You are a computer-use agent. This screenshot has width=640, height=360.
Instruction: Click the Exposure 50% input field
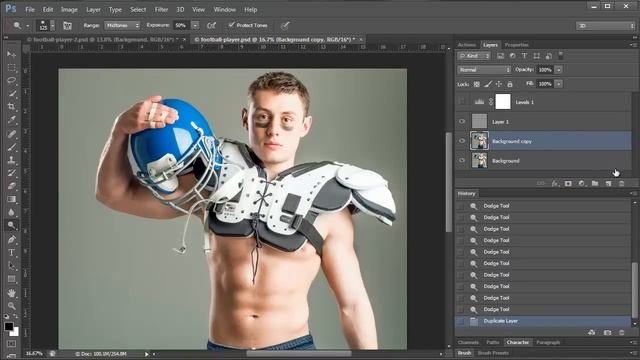coord(181,25)
